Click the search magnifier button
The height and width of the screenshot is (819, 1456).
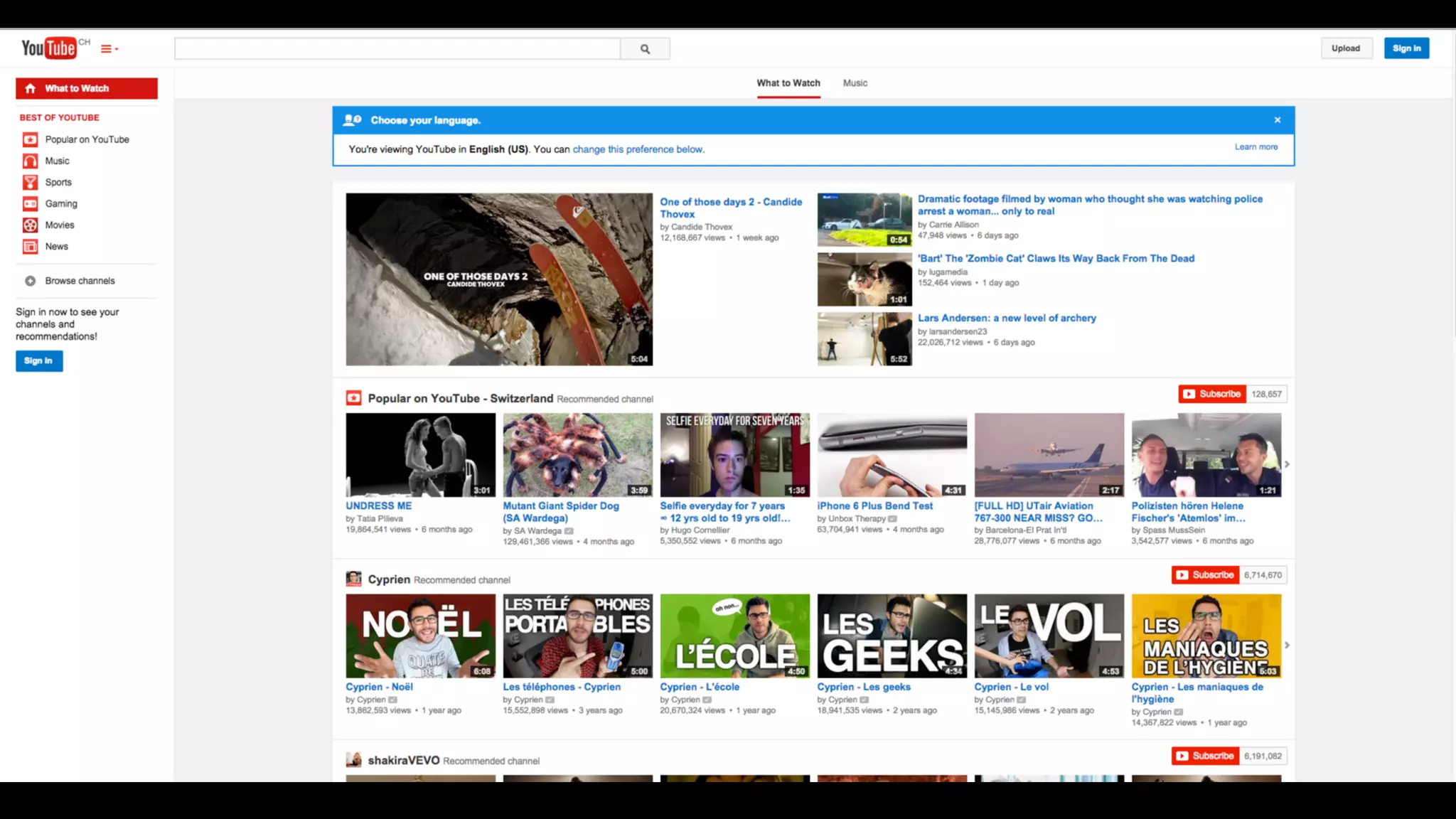645,49
